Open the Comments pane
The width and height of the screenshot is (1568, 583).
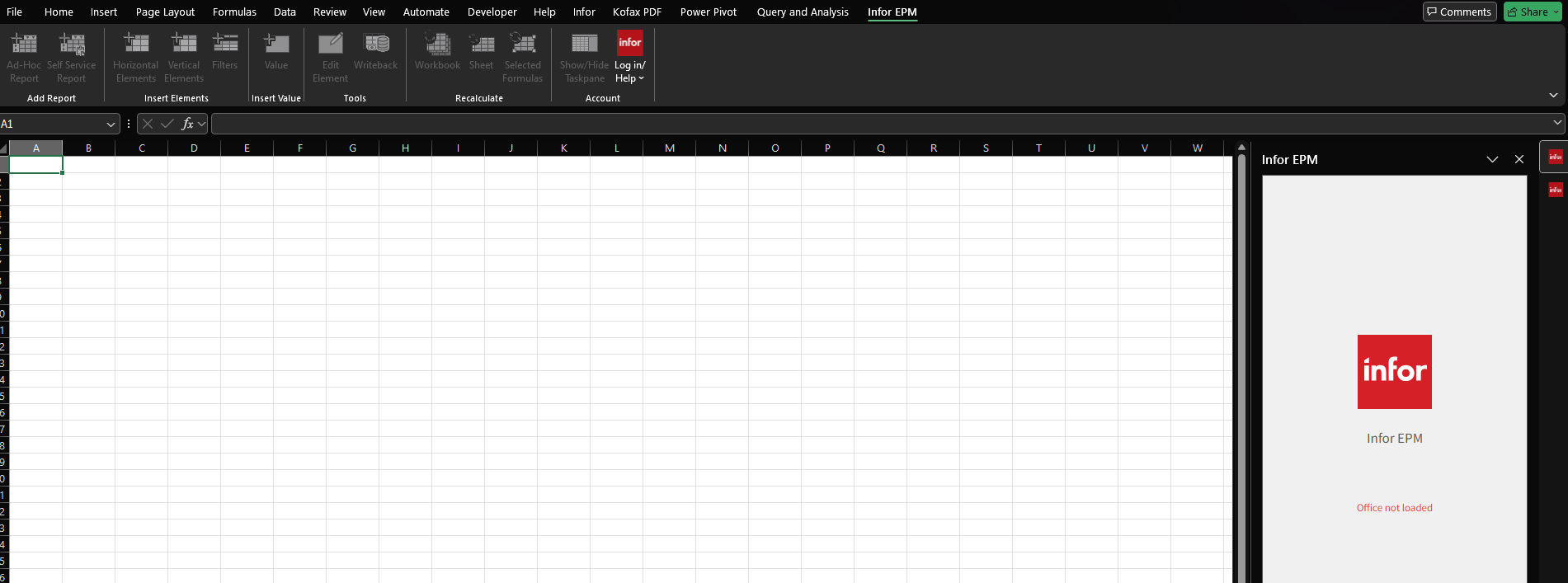pos(1459,12)
